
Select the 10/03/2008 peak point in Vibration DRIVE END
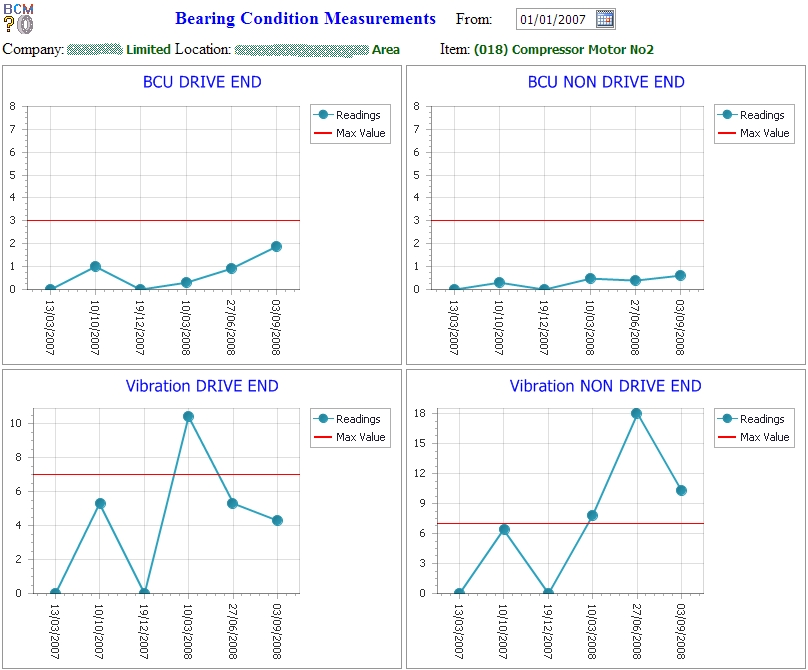189,416
